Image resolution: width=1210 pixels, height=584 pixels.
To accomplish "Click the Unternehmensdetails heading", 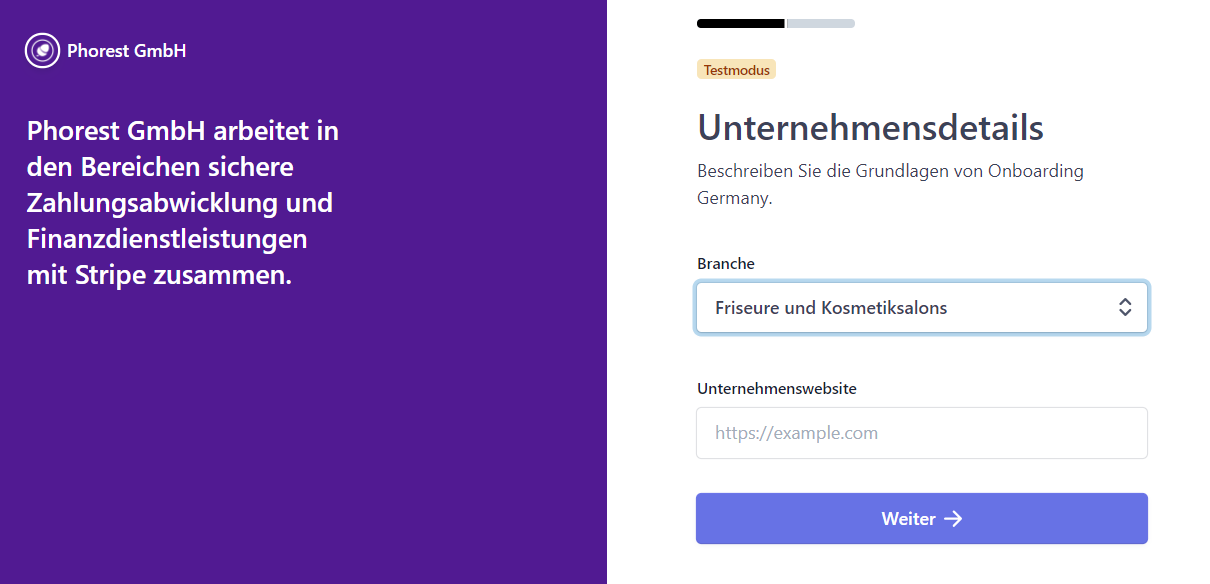I will (x=870, y=128).
